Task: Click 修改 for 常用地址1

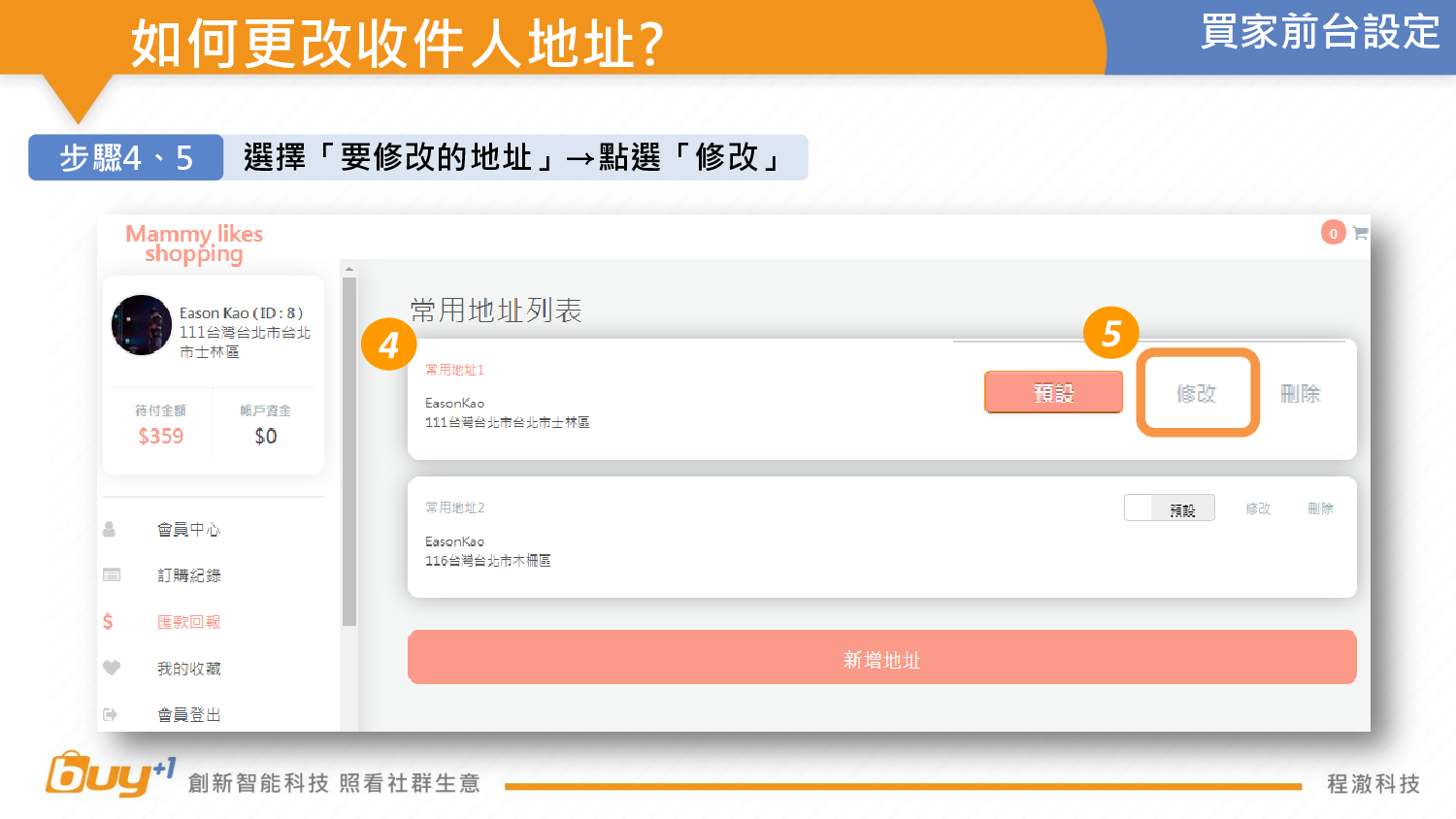Action: click(x=1196, y=393)
